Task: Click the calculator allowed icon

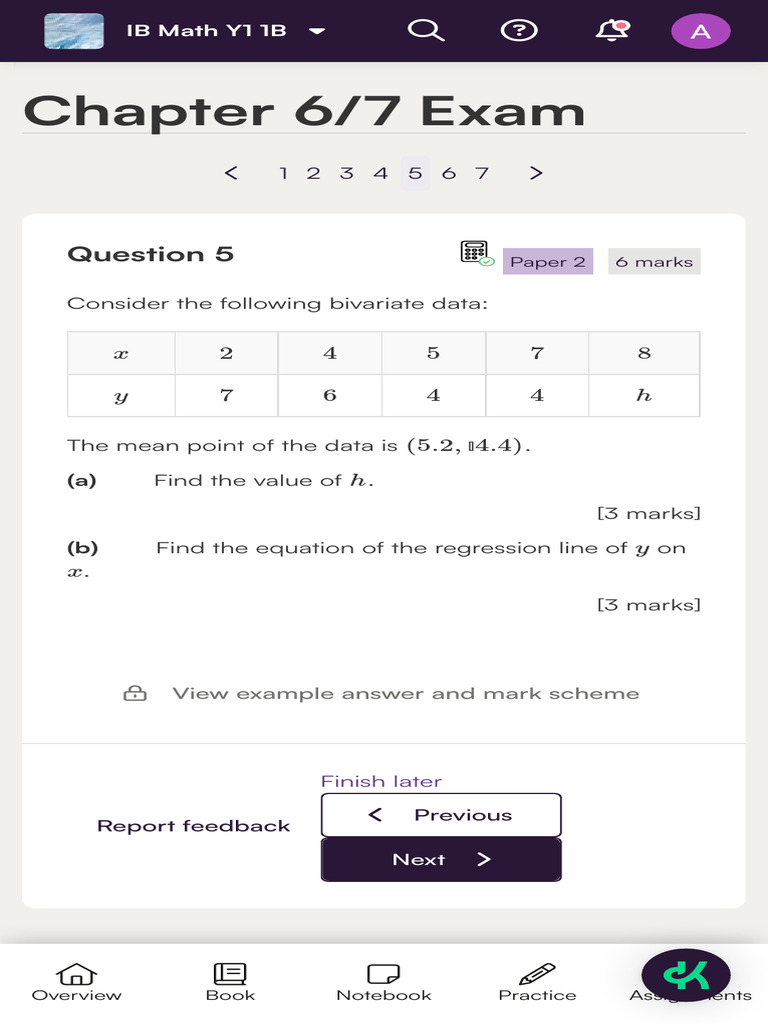Action: click(476, 253)
